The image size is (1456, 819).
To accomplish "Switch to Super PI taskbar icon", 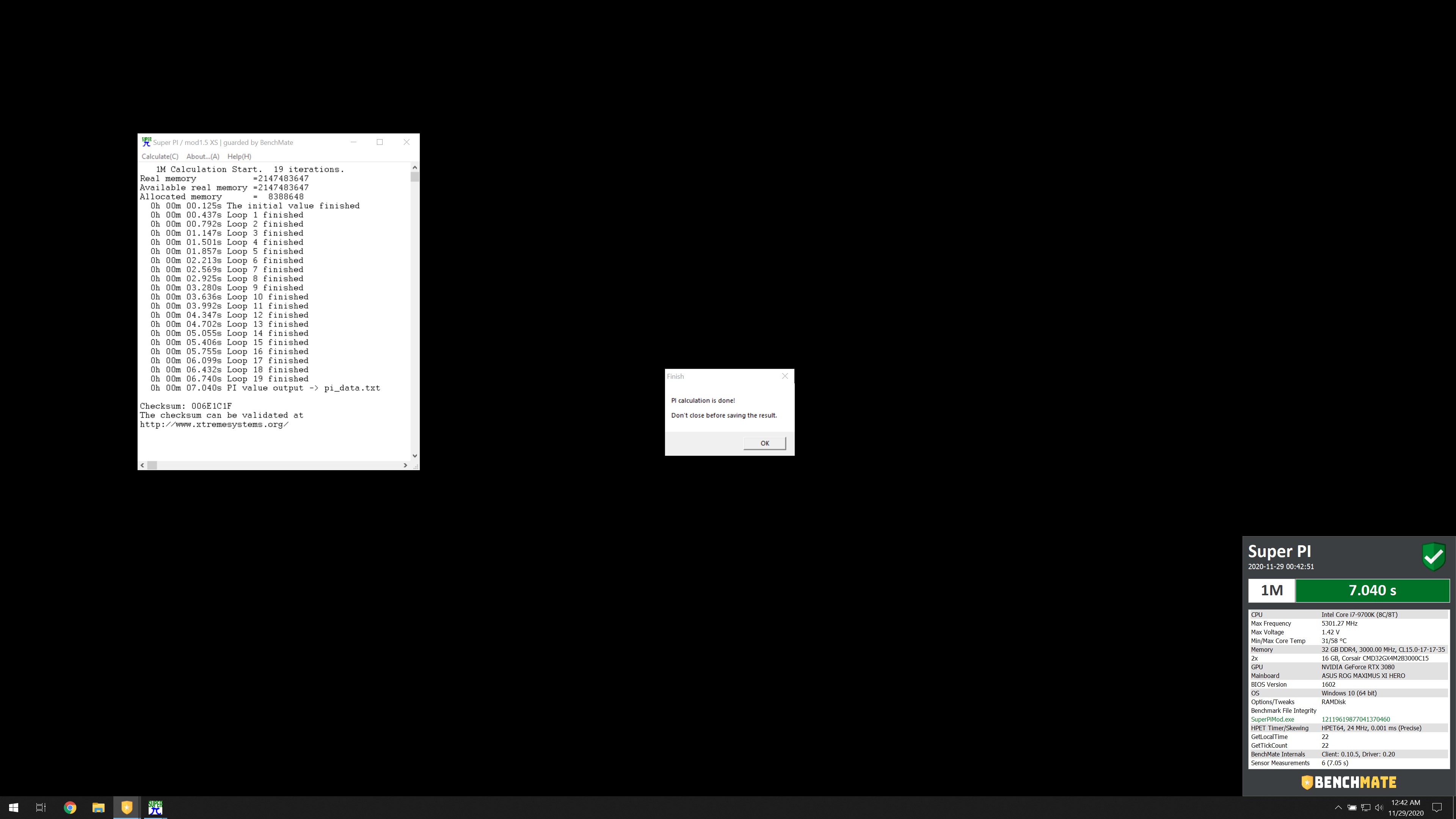I will [x=155, y=808].
